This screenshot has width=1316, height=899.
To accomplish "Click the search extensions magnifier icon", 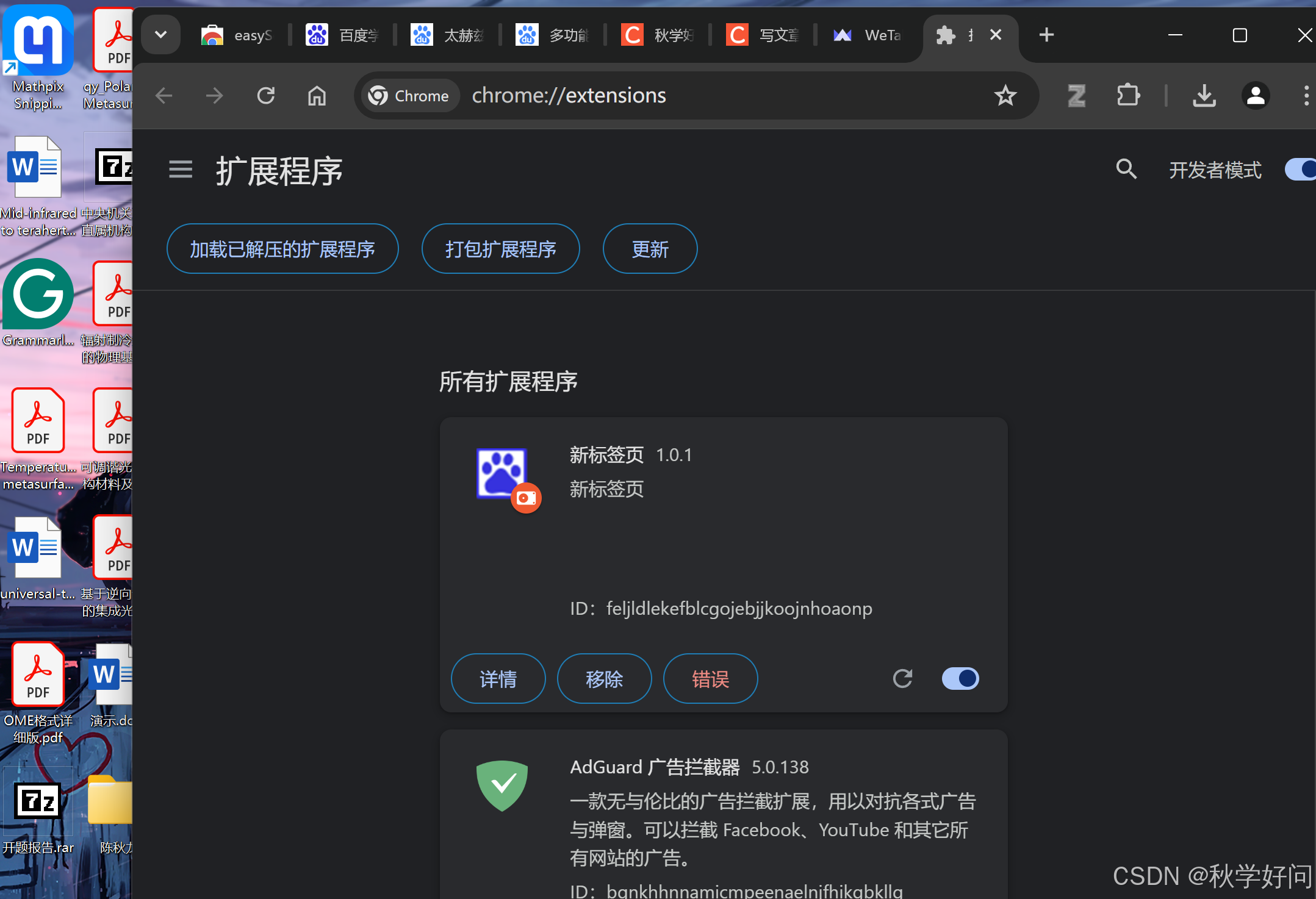I will click(x=1126, y=169).
